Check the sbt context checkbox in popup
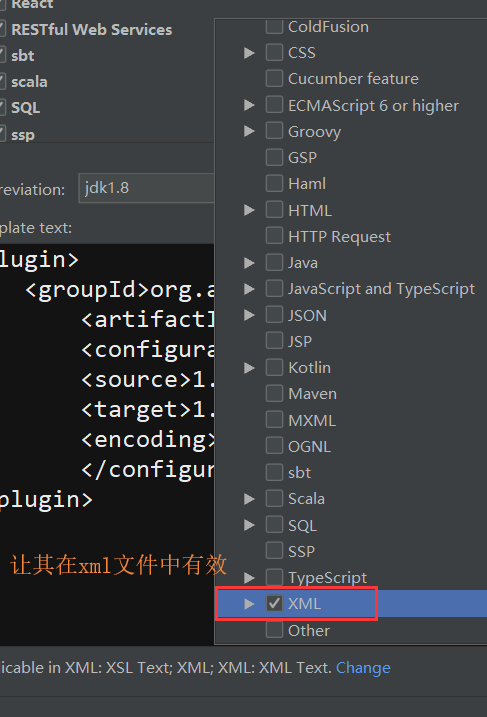Screen dimensions: 487x717 click(274, 472)
